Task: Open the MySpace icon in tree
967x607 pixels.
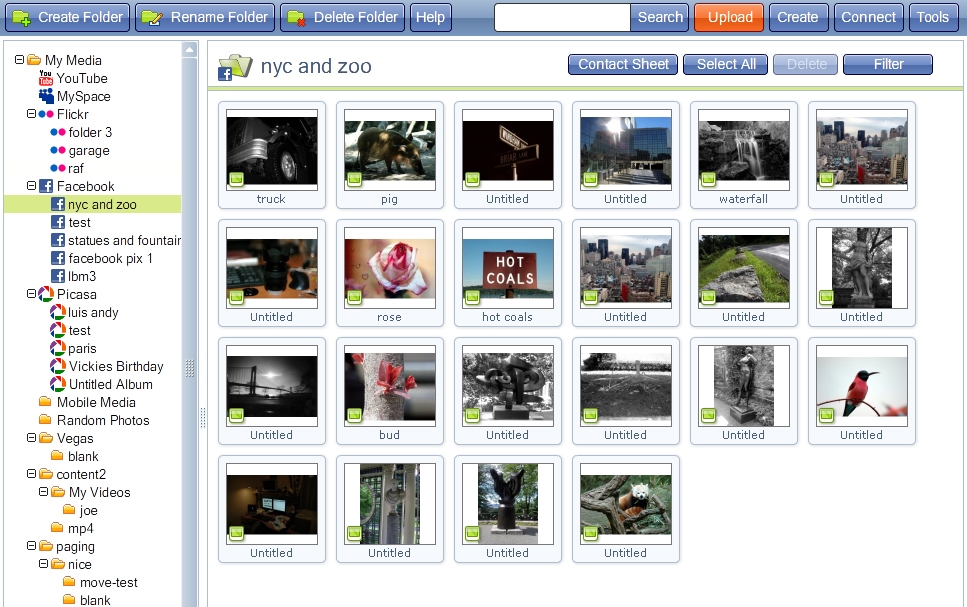Action: tap(46, 96)
